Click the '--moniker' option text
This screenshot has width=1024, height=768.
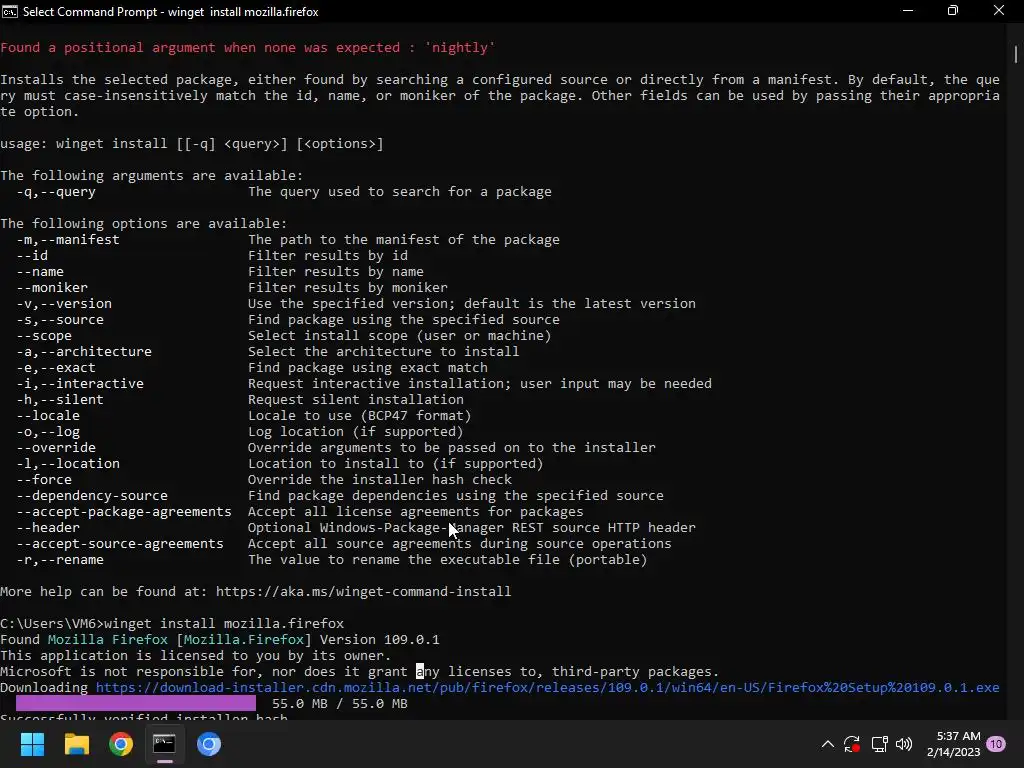click(52, 287)
